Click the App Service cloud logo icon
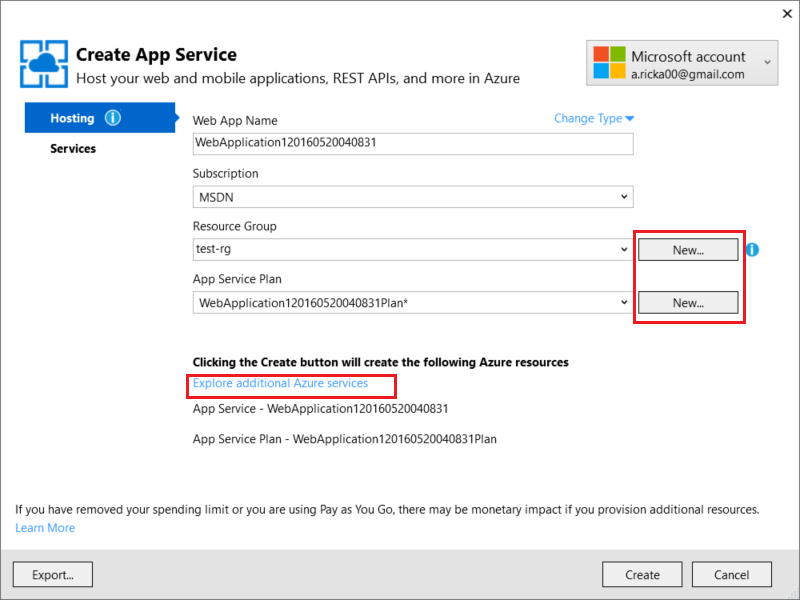Viewport: 800px width, 600px height. click(44, 64)
